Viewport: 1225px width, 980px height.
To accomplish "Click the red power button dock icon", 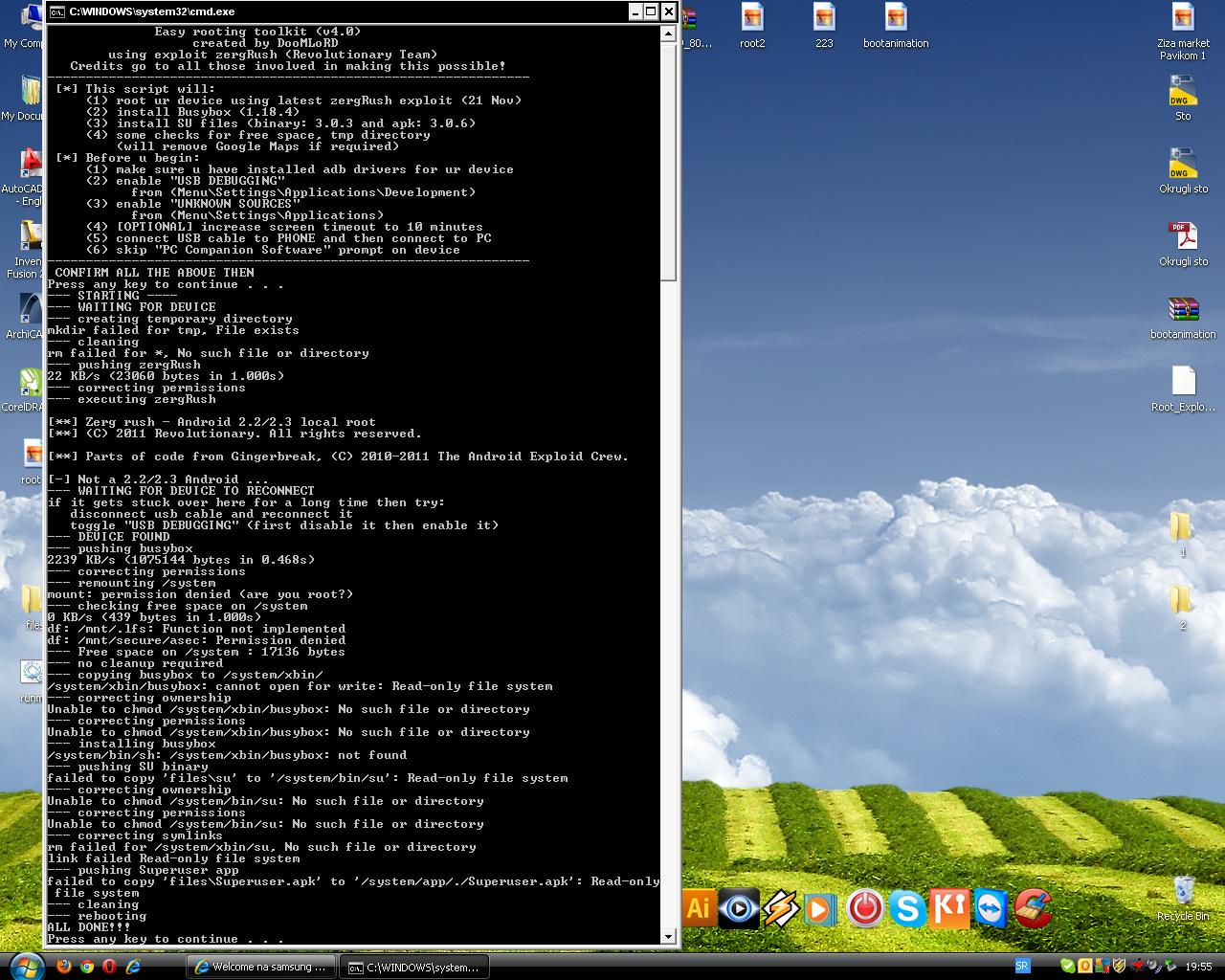I will [864, 907].
